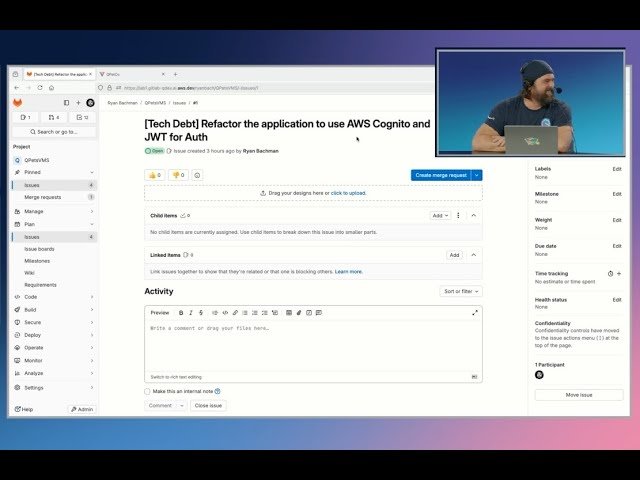640x480 pixels.
Task: Click the browser address bar
Action: (265, 88)
